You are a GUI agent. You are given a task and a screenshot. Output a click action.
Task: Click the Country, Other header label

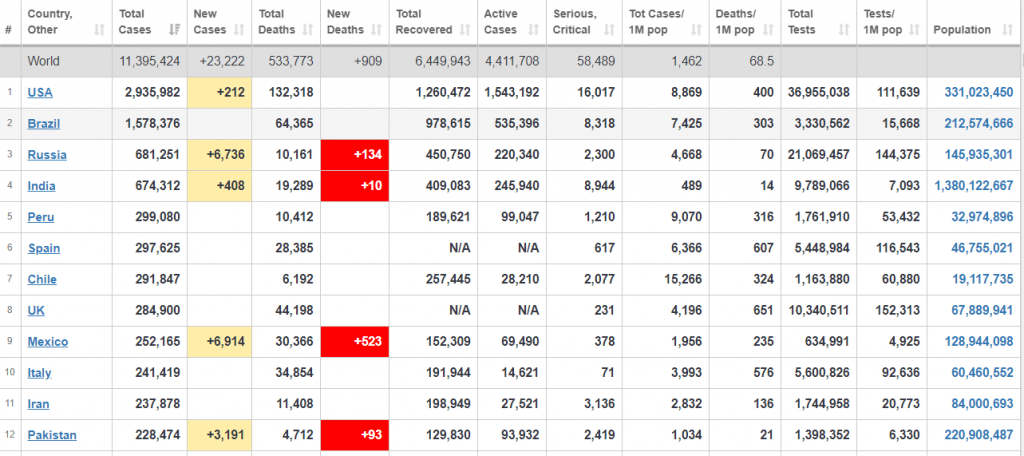coord(50,22)
